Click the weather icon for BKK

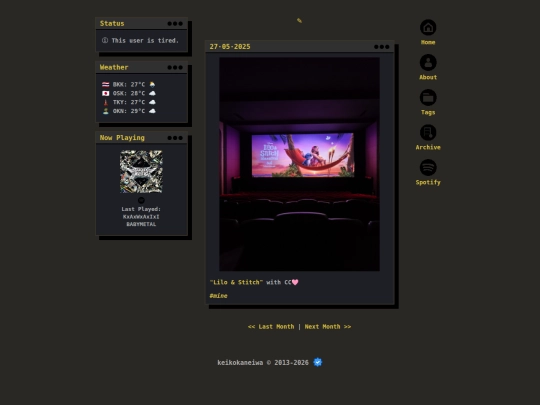152,84
